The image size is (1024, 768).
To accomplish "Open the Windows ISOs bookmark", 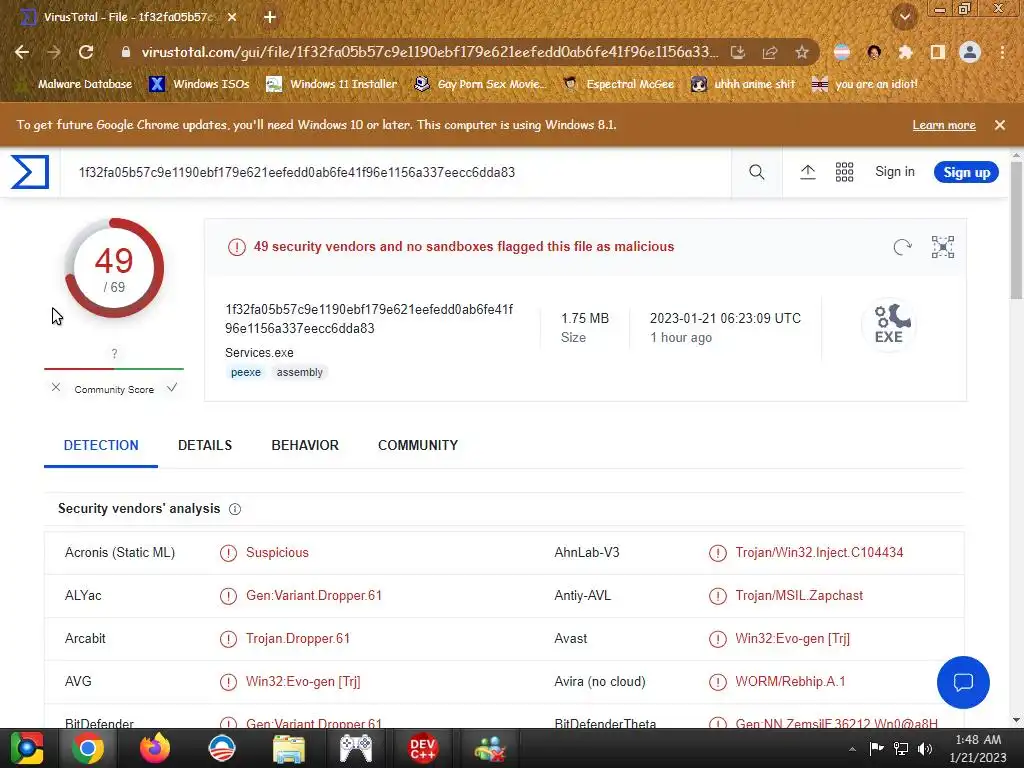I will tap(200, 84).
